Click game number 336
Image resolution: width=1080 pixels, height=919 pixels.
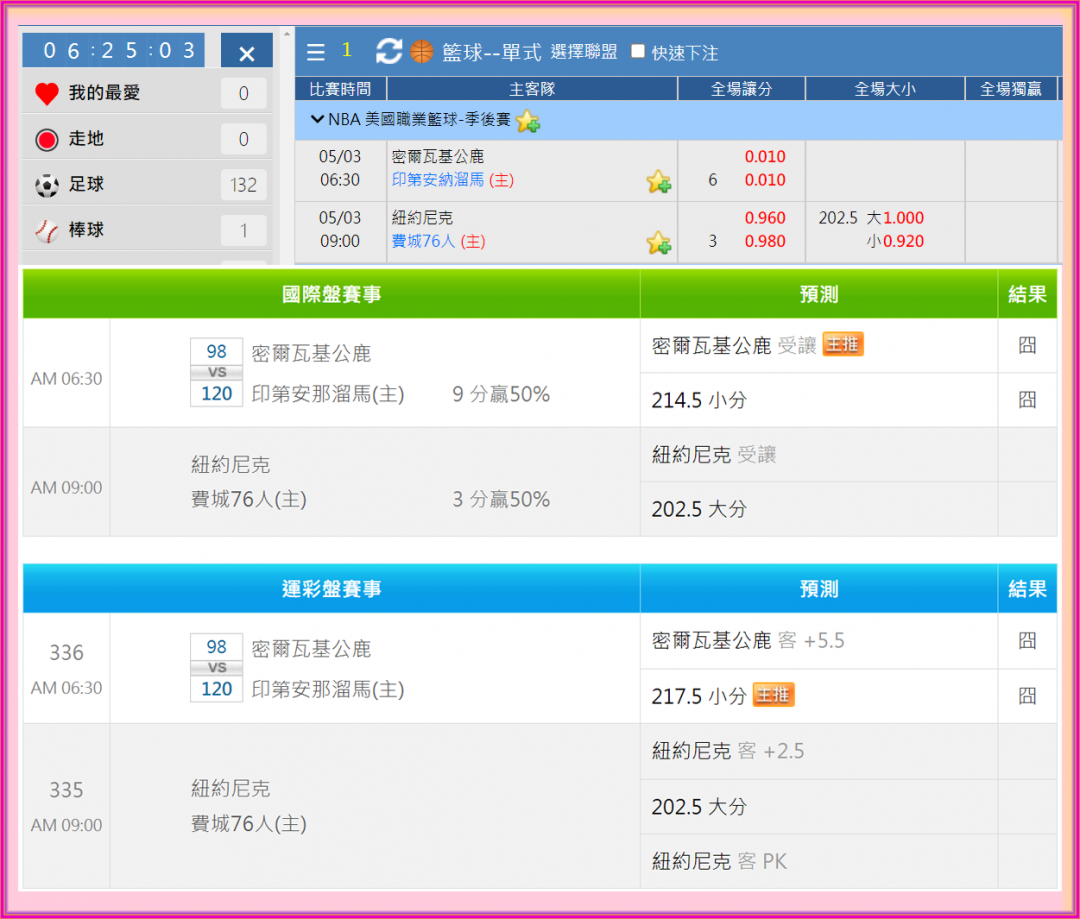[66, 652]
